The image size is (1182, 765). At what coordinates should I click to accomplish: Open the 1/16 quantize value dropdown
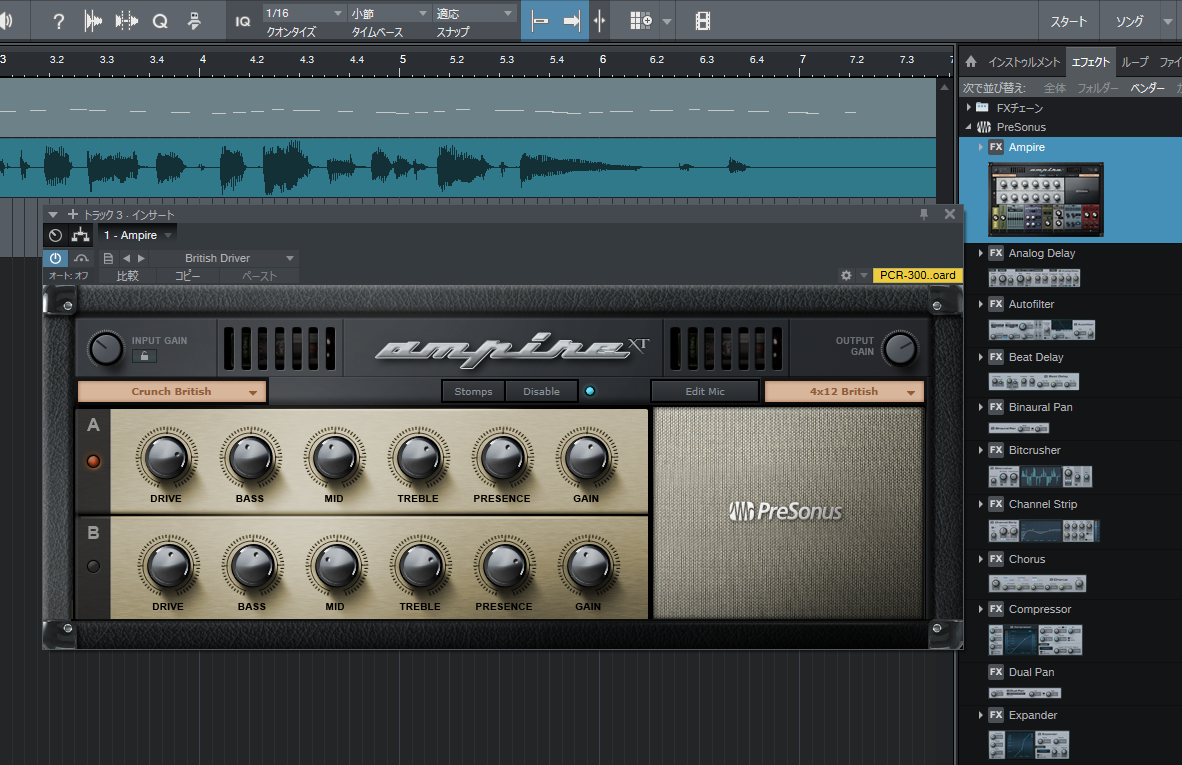coord(304,14)
